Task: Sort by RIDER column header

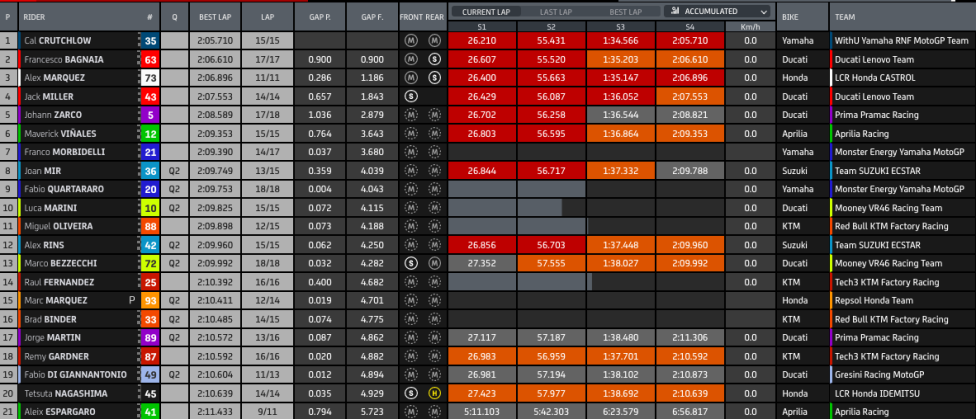Action: click(34, 17)
